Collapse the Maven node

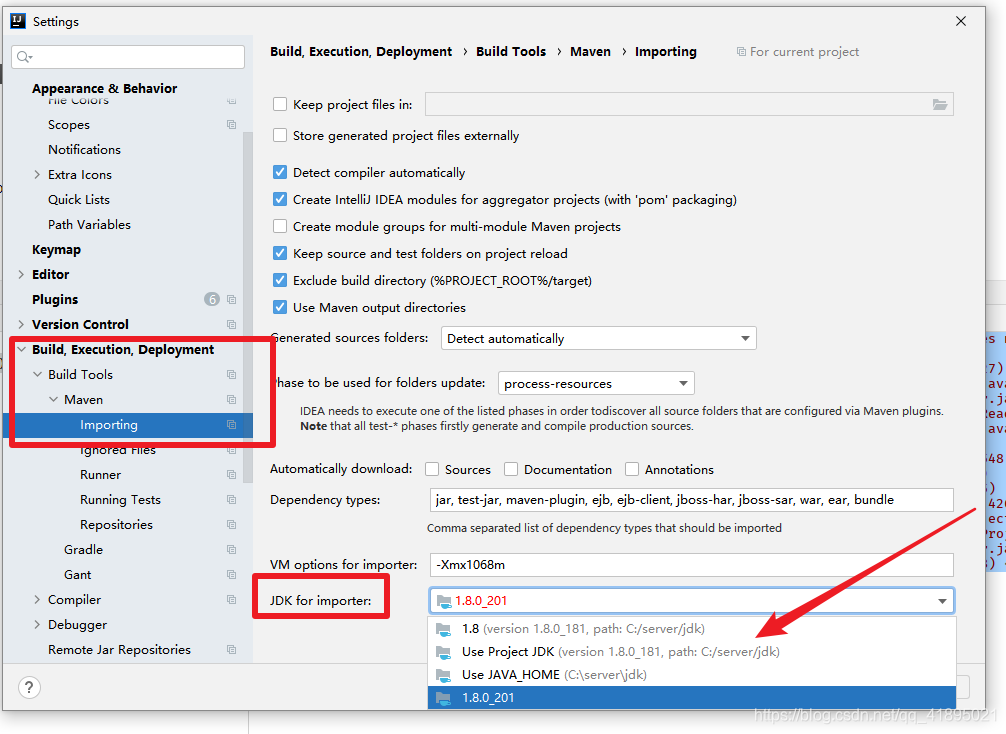53,400
